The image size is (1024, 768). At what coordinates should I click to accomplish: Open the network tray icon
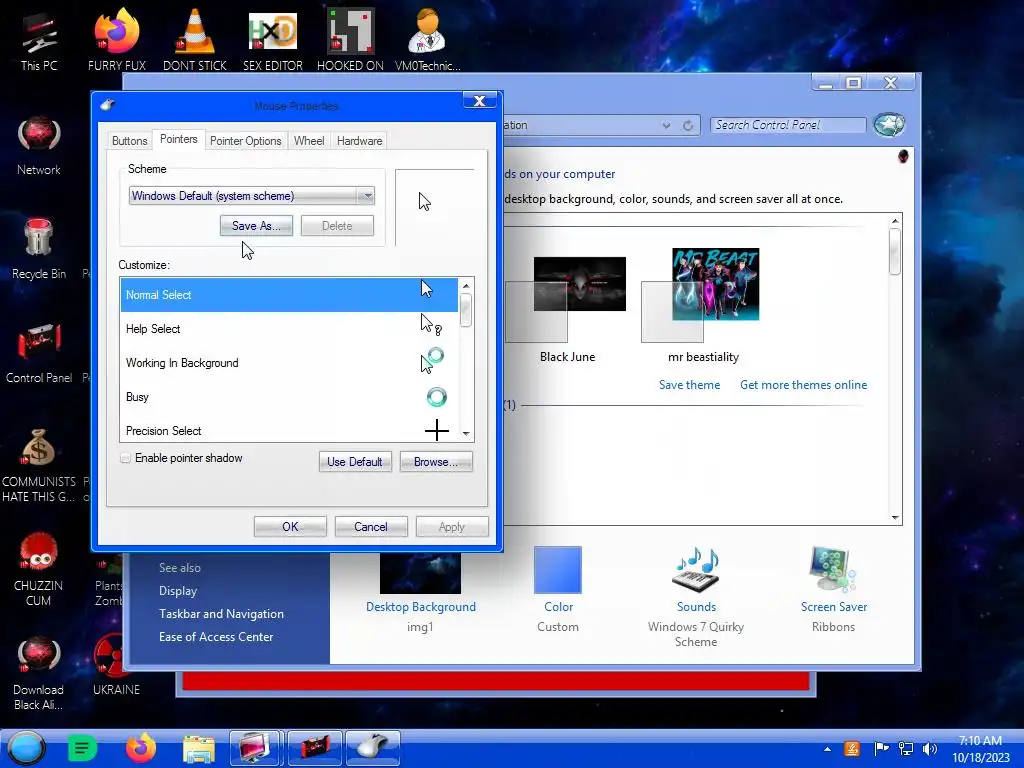906,748
